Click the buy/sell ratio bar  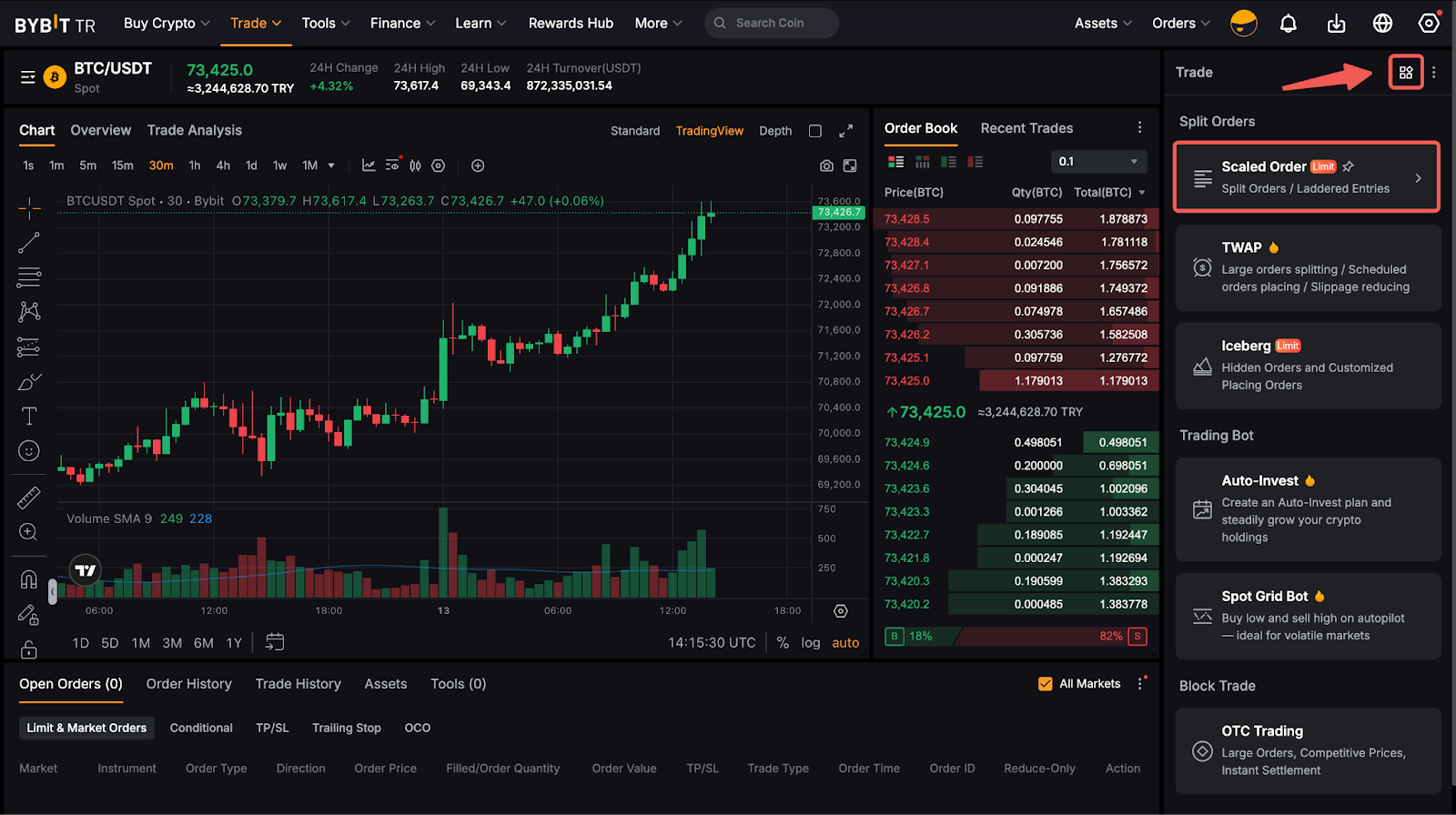click(1016, 636)
